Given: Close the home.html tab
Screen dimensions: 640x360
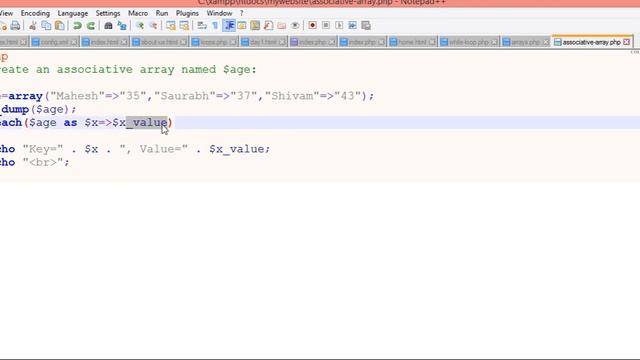Looking at the screenshot, I should click(x=432, y=42).
